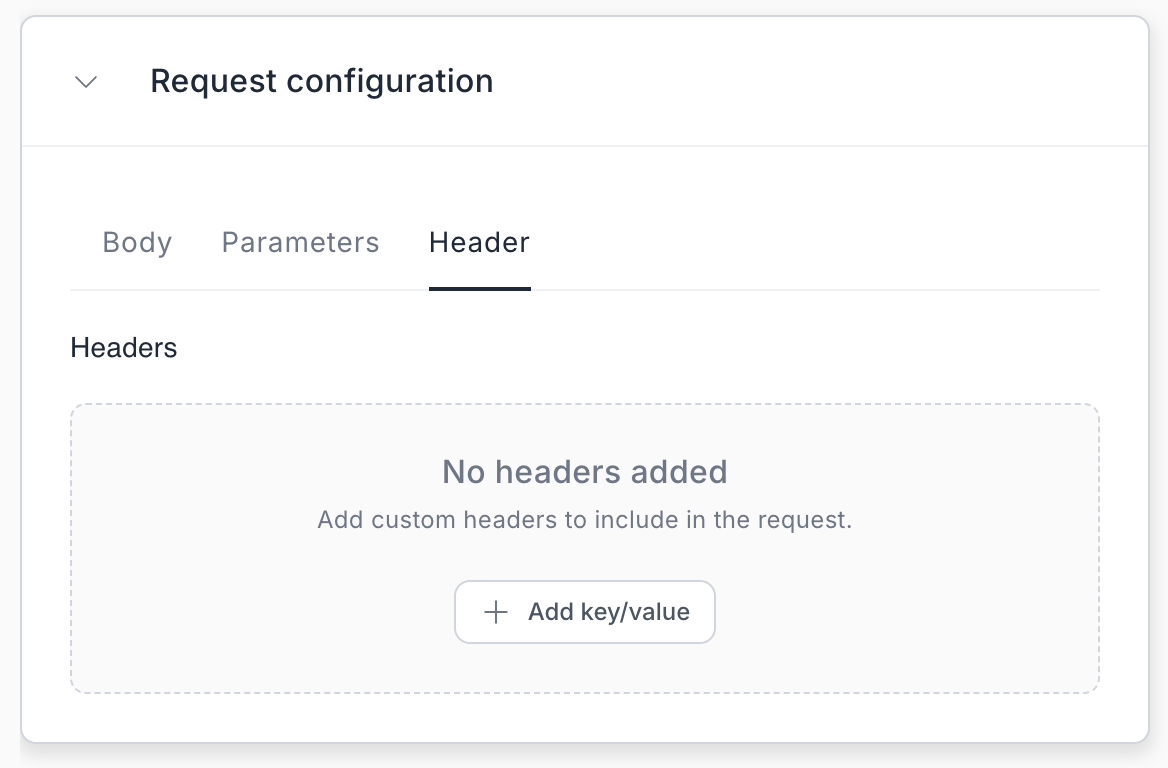The width and height of the screenshot is (1168, 768).
Task: Click the blank space below the Add key/value button
Action: pyautogui.click(x=584, y=667)
